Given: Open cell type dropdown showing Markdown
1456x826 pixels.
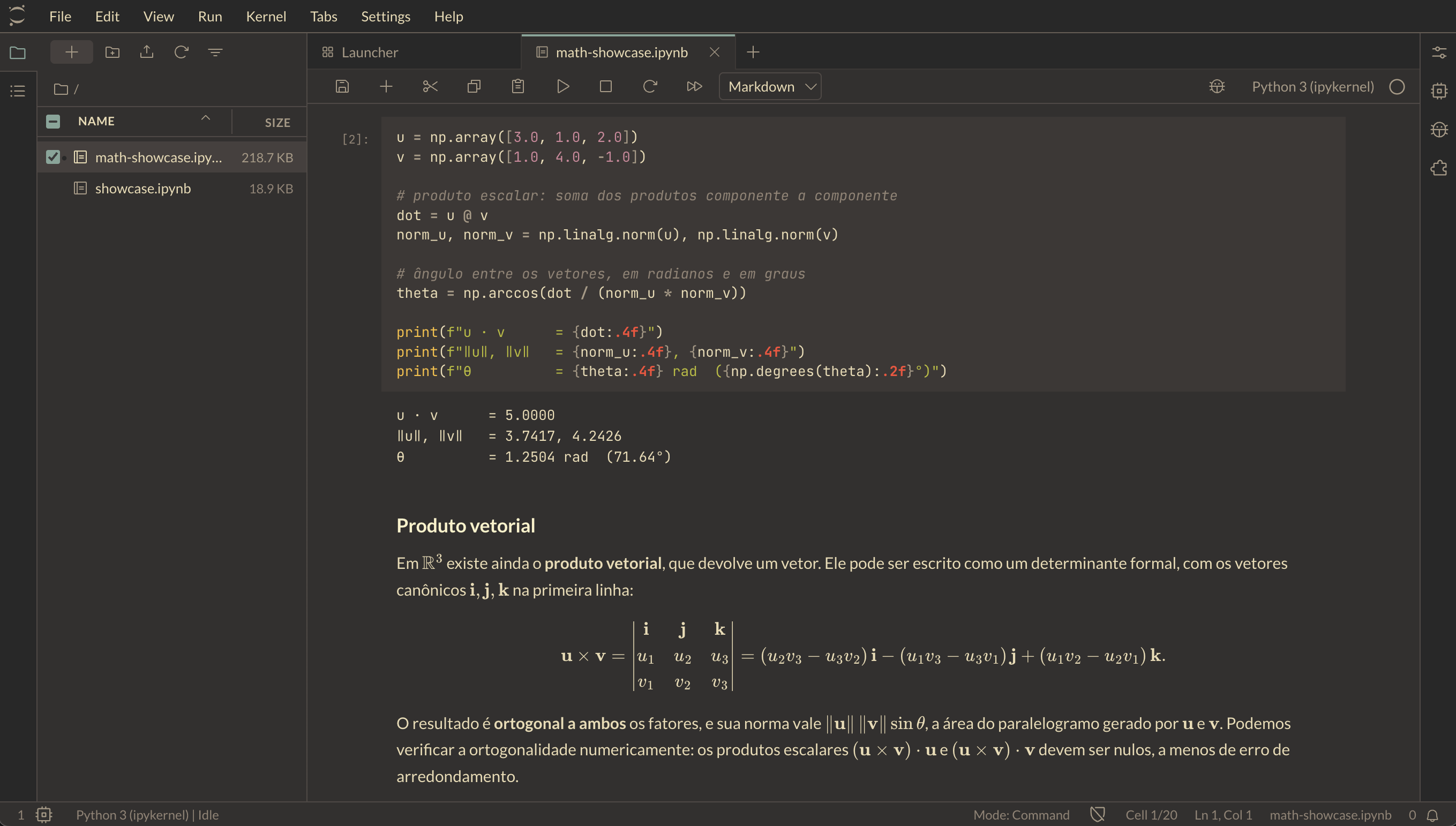Looking at the screenshot, I should pos(770,86).
